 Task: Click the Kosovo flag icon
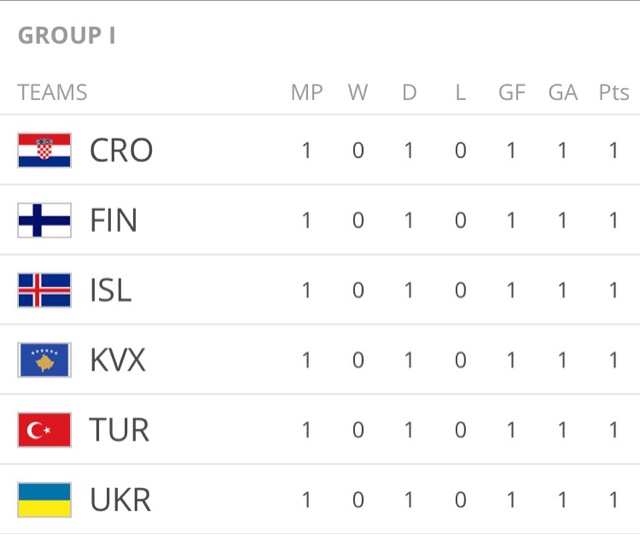[x=44, y=360]
